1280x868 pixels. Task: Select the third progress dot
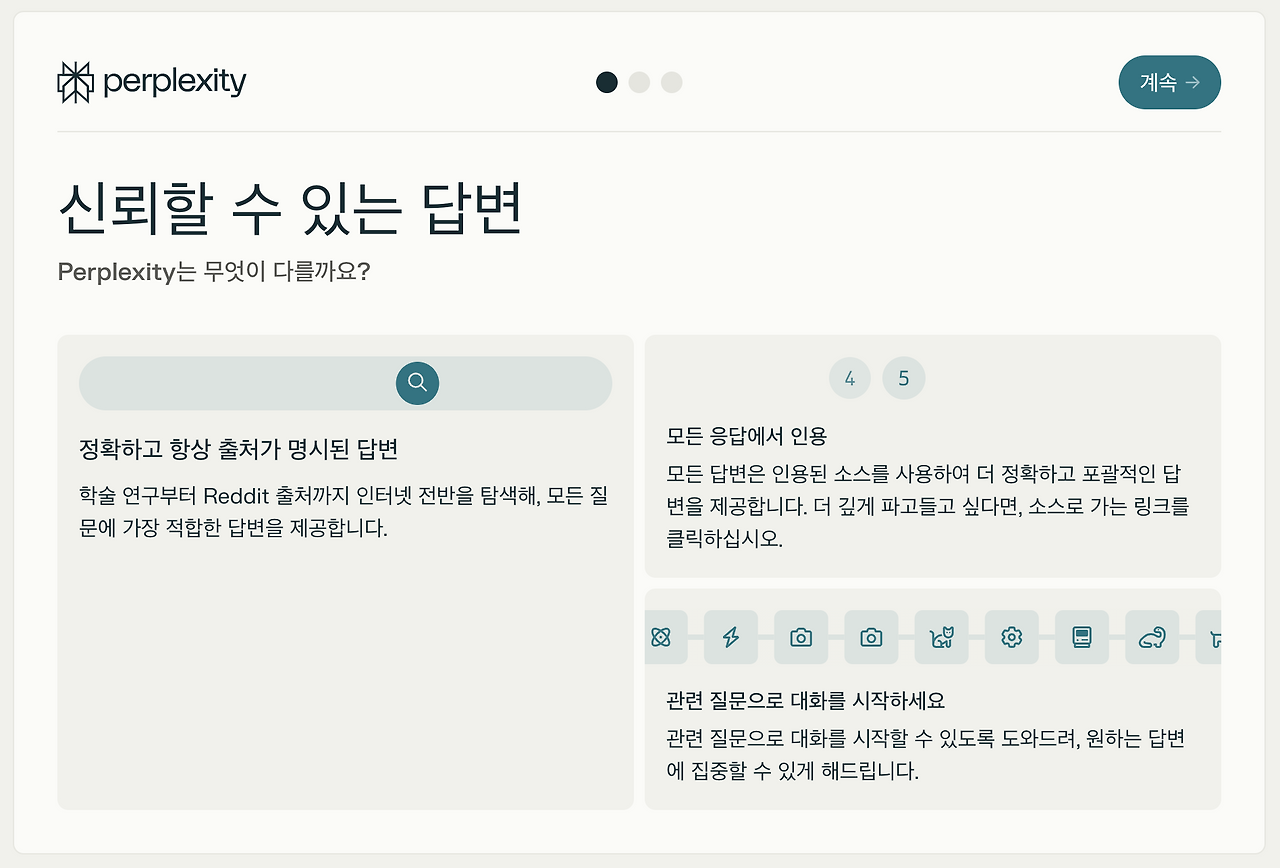coord(671,82)
